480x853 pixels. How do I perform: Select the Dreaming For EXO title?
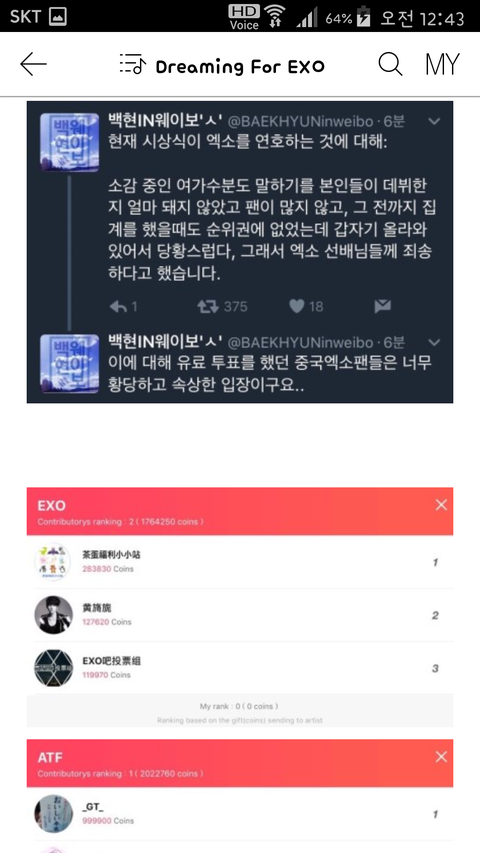(240, 66)
